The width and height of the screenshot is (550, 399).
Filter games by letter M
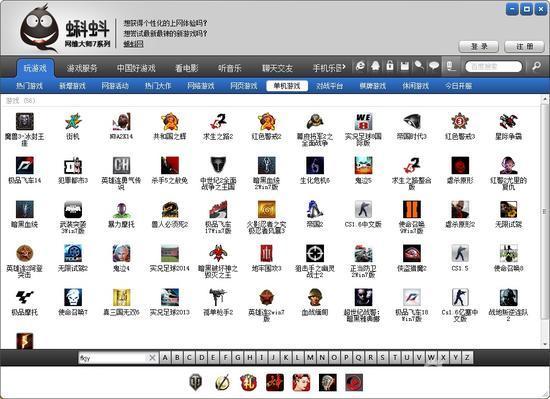click(310, 358)
